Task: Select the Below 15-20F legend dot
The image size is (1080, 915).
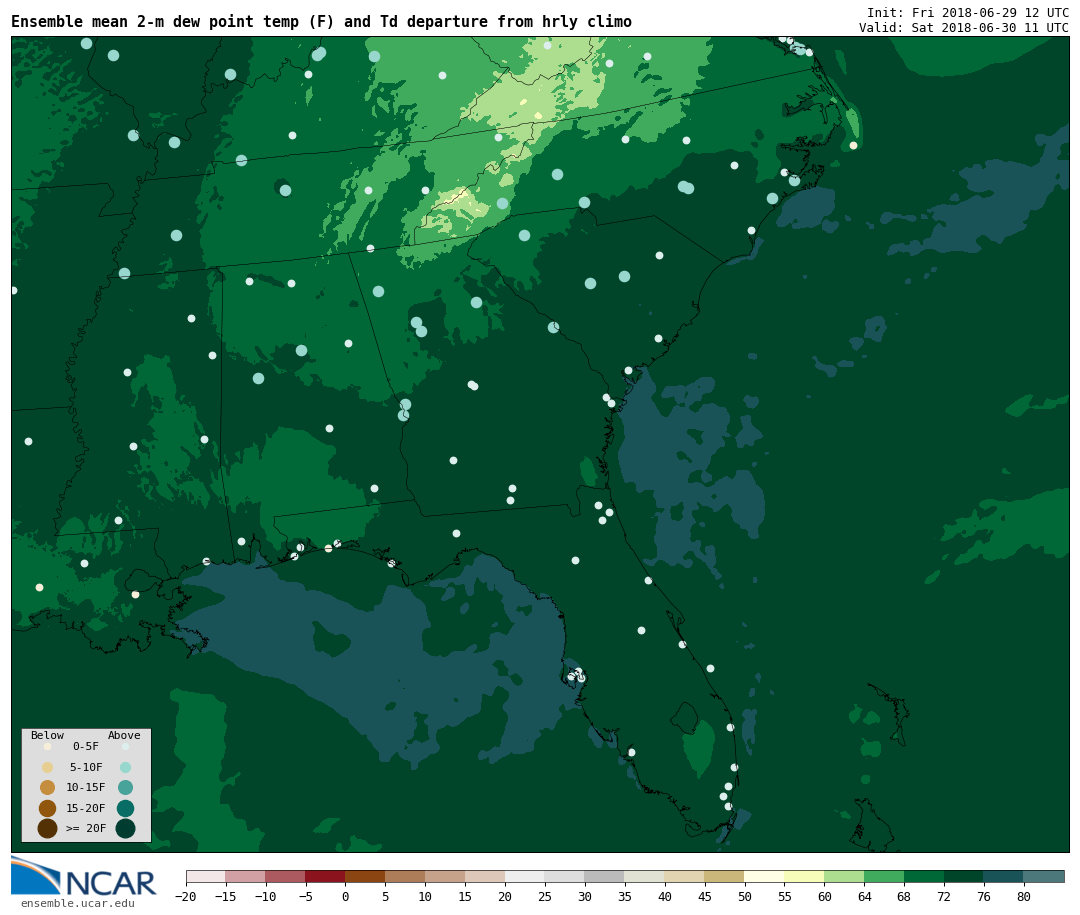Action: point(48,808)
